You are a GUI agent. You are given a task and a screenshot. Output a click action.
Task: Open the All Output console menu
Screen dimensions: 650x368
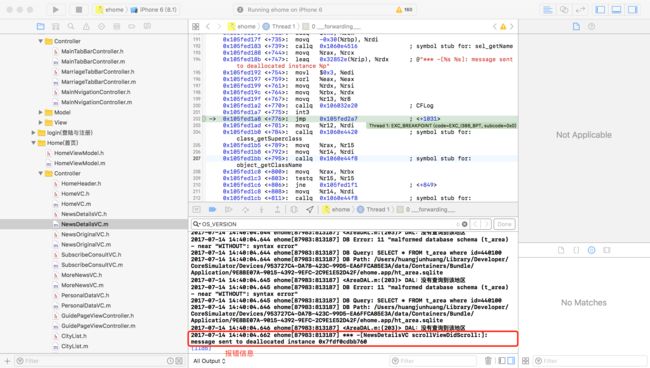[209, 361]
